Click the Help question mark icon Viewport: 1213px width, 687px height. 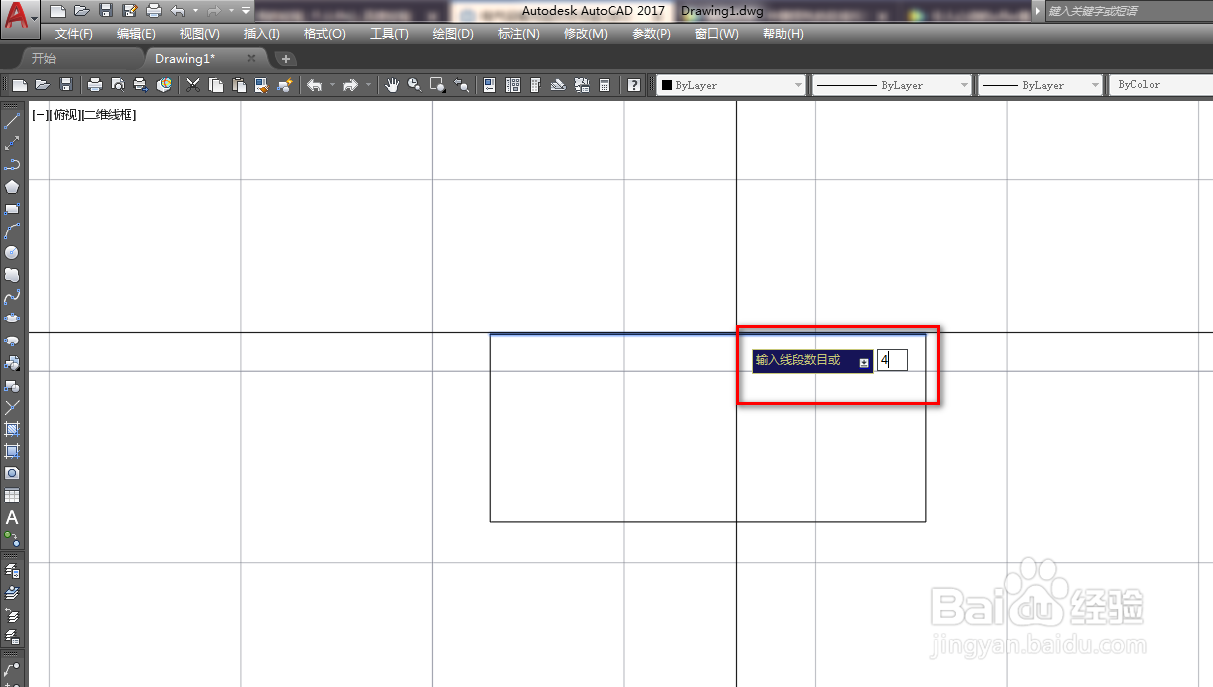coord(634,85)
